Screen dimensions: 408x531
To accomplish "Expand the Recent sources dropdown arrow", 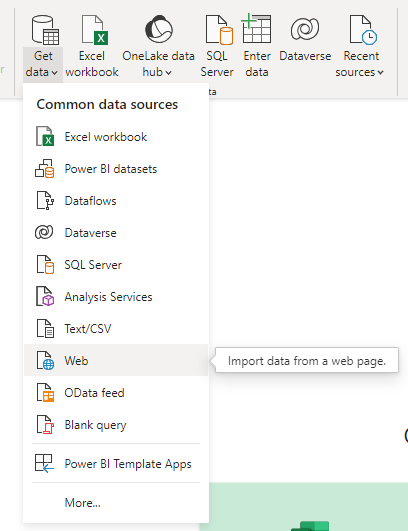I will pos(381,72).
